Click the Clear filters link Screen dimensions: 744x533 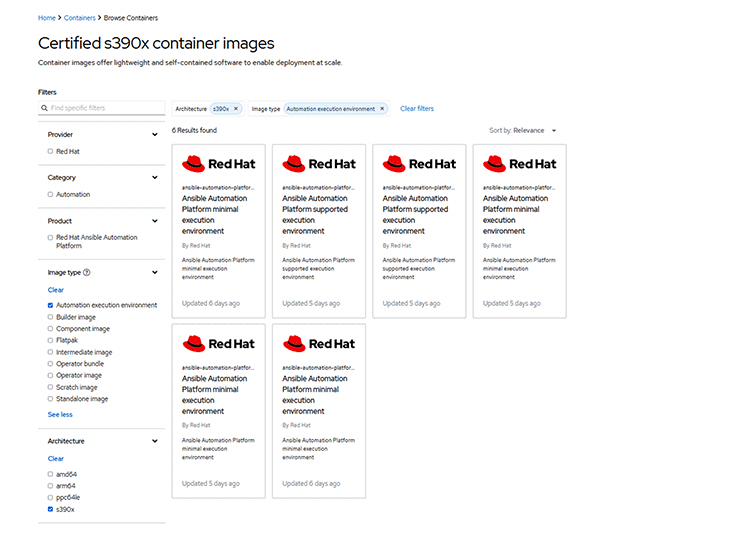(417, 109)
